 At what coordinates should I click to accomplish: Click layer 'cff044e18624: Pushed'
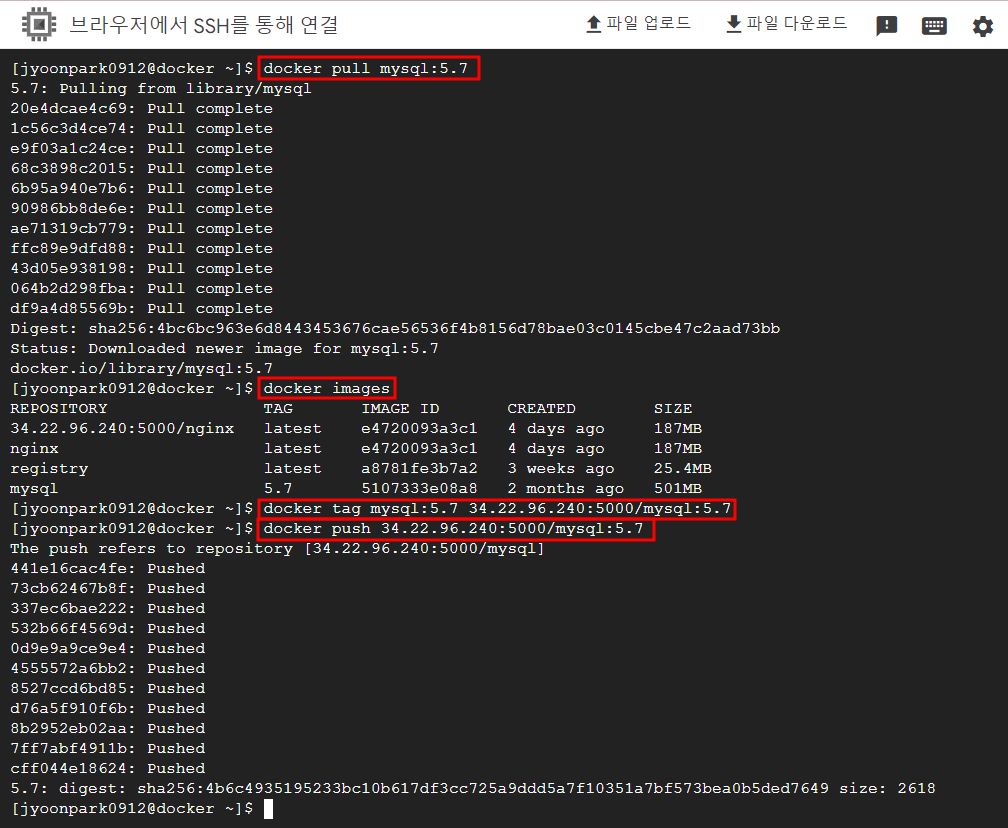108,768
